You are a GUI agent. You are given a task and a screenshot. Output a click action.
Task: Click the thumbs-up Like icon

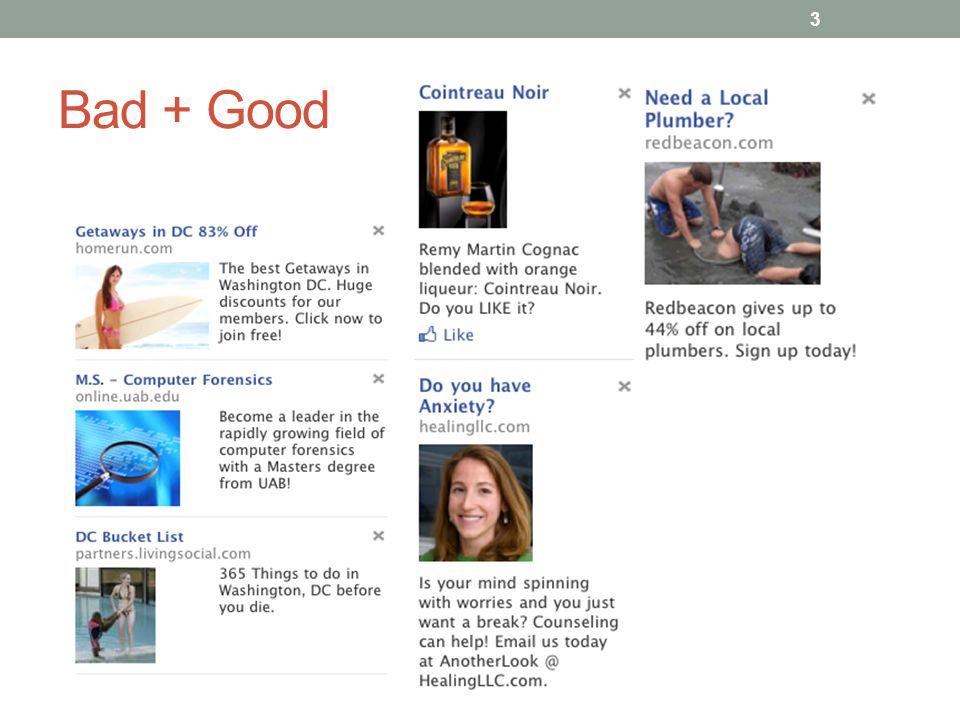427,334
